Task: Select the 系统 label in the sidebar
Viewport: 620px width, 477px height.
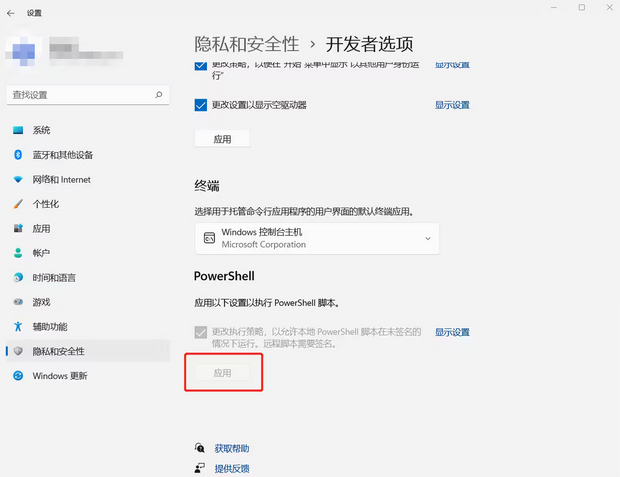Action: point(42,130)
